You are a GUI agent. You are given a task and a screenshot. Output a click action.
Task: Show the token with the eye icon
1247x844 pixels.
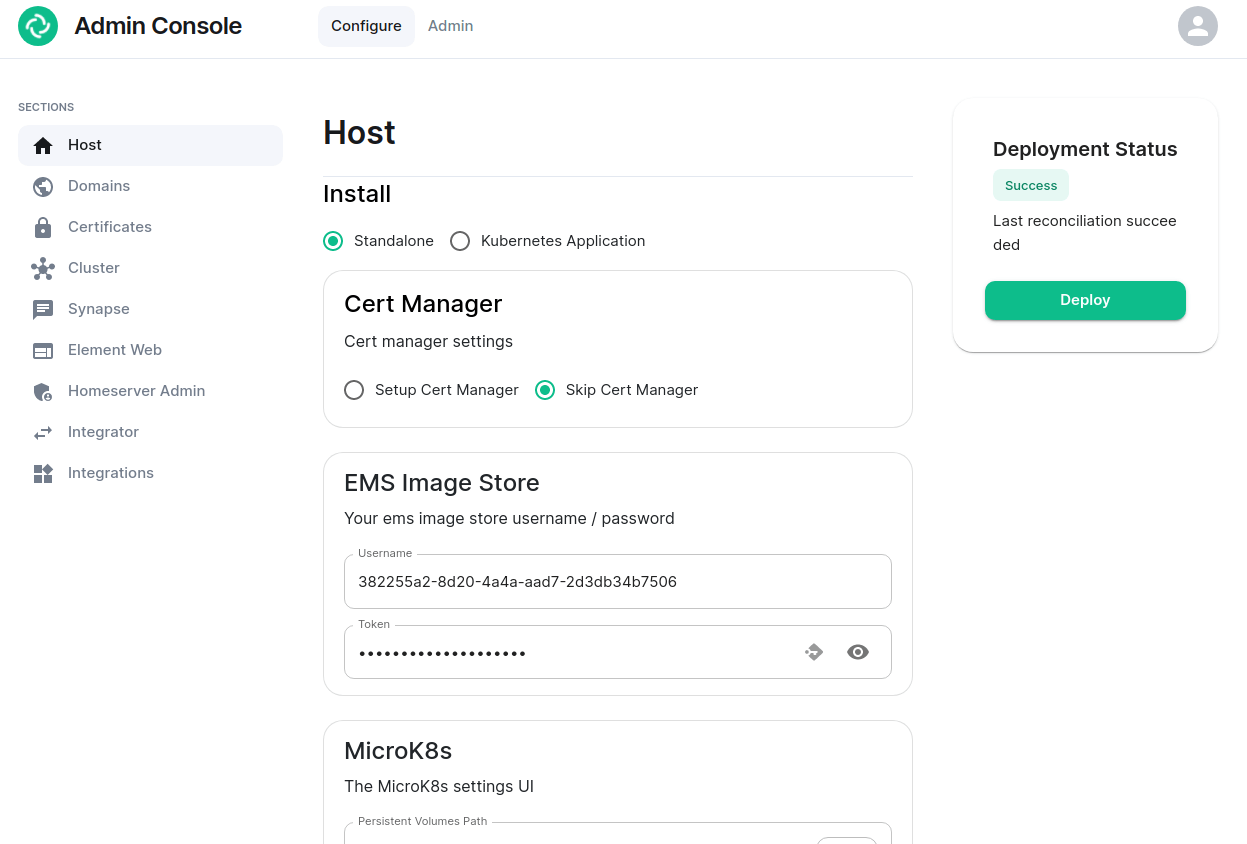point(857,652)
